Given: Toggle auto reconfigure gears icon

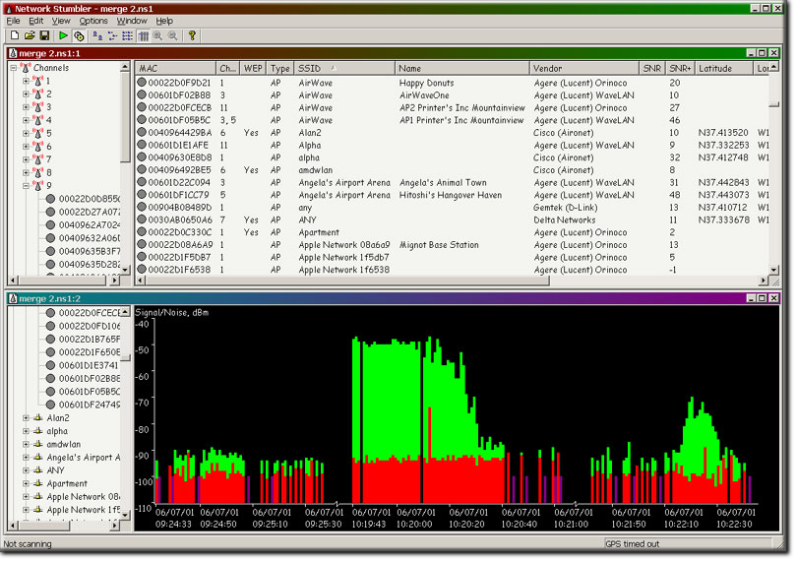Looking at the screenshot, I should pos(79,36).
